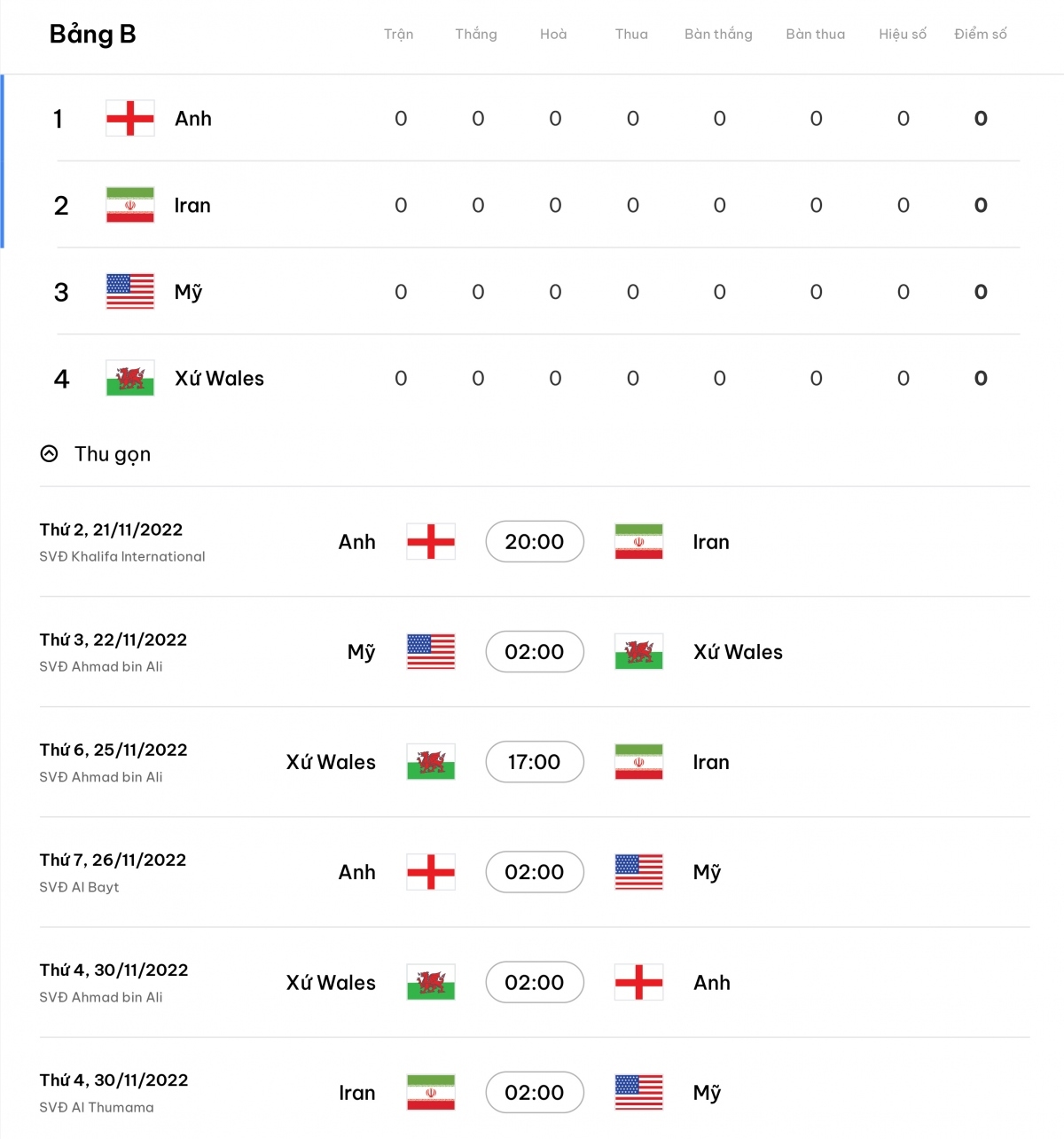Open the 20:00 Anh vs Iran kickoff
The image size is (1064, 1139).
pyautogui.click(x=535, y=542)
